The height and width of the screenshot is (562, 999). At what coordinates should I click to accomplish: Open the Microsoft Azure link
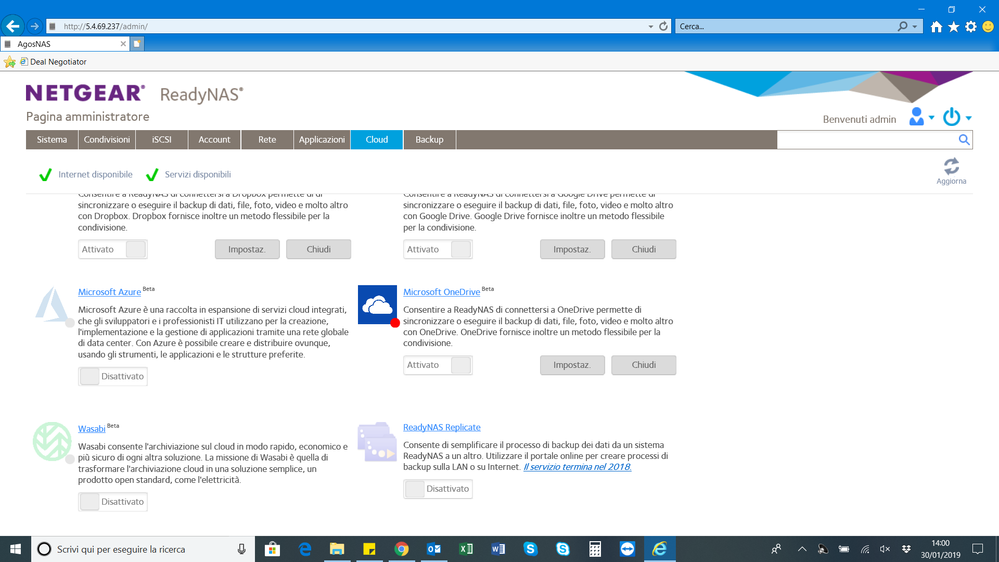pos(110,292)
